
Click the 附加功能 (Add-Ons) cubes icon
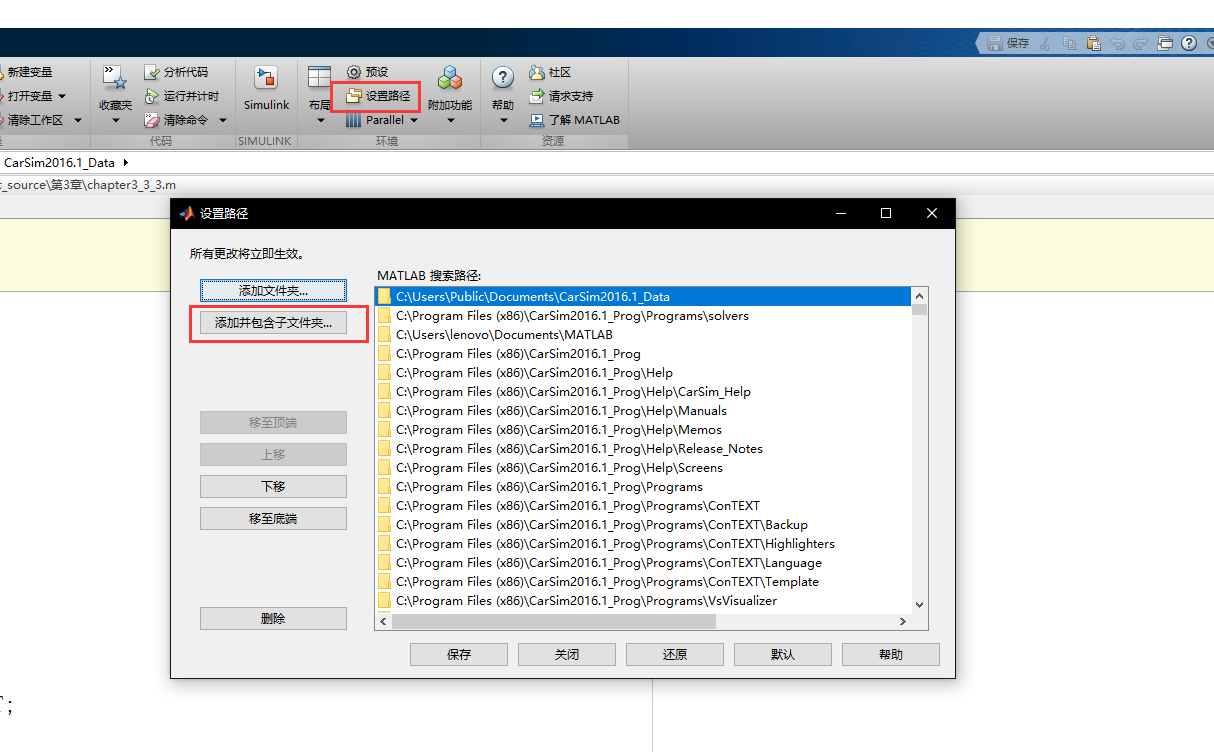coord(450,79)
